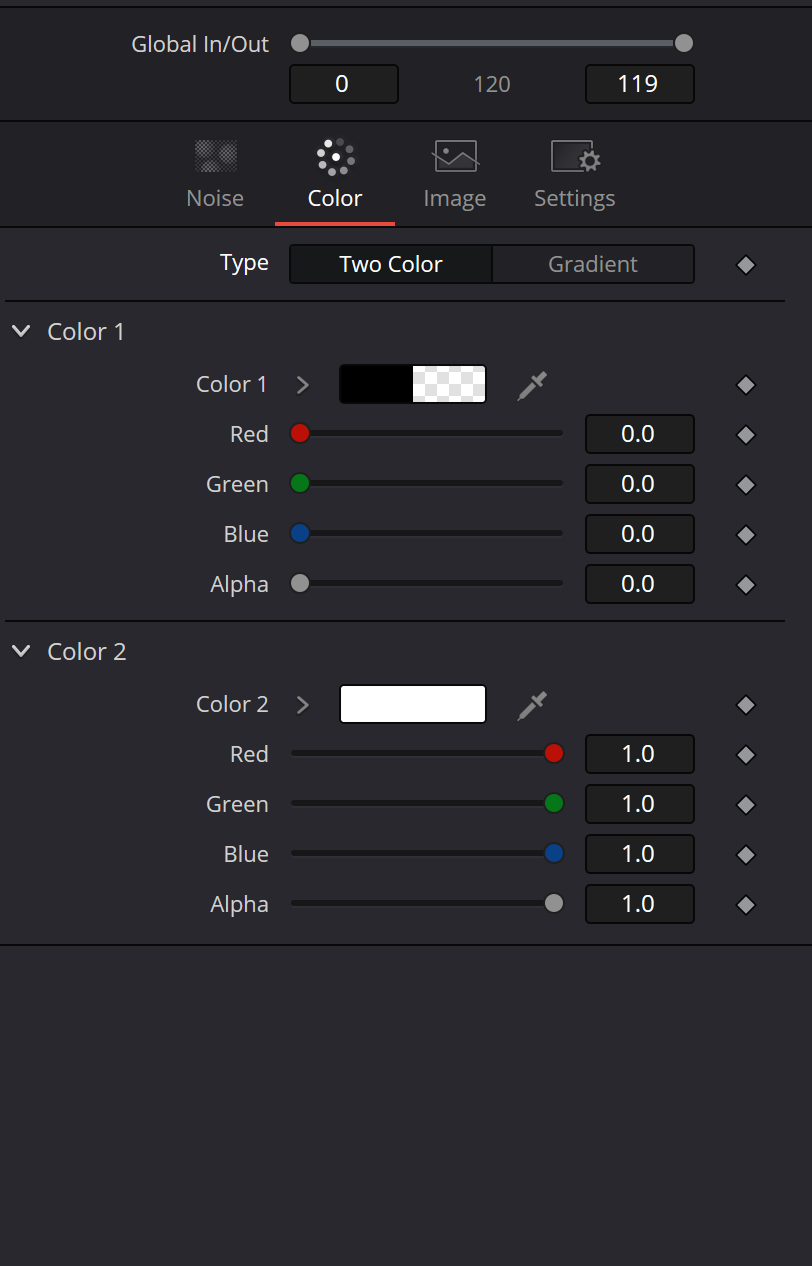Toggle keyframe for Color 2 Red
The height and width of the screenshot is (1266, 812).
[745, 755]
